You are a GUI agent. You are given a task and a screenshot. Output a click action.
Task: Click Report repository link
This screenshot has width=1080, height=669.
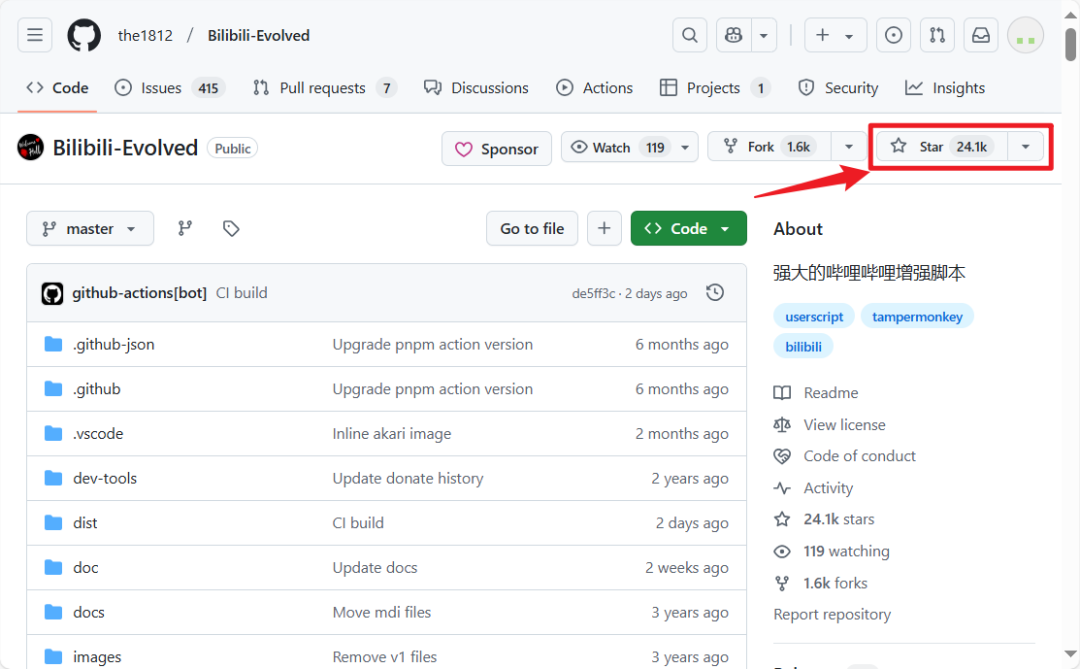tap(832, 615)
